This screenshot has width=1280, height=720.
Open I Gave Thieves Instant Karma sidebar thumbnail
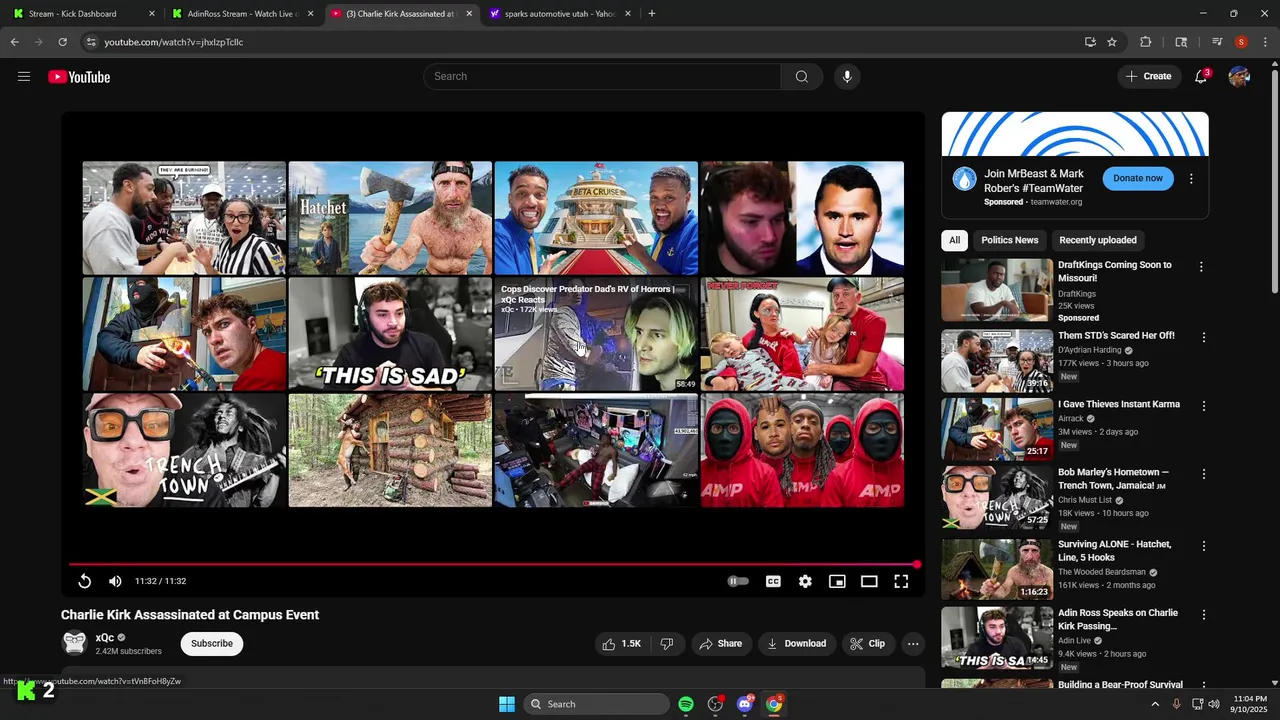click(x=997, y=429)
